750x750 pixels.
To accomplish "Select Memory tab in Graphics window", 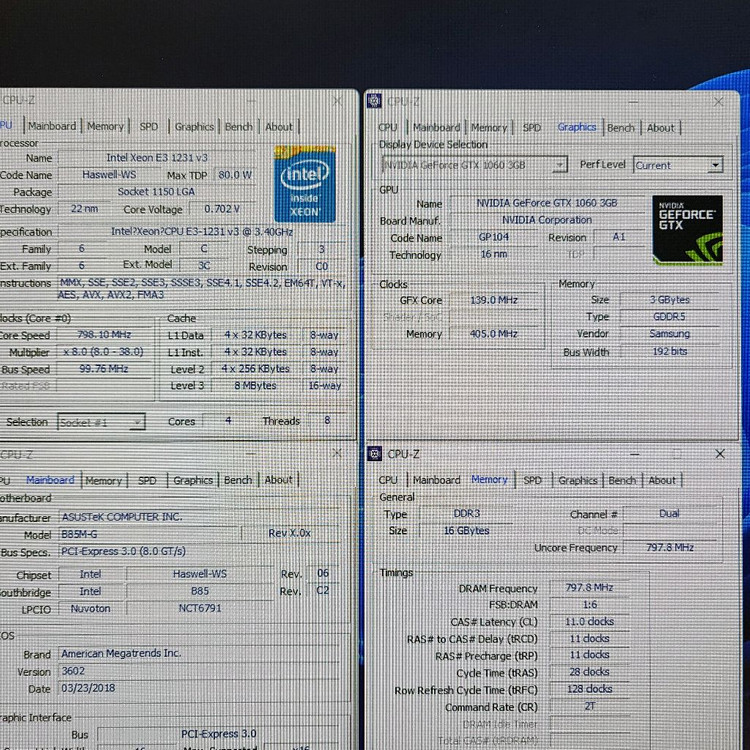I will coord(489,127).
